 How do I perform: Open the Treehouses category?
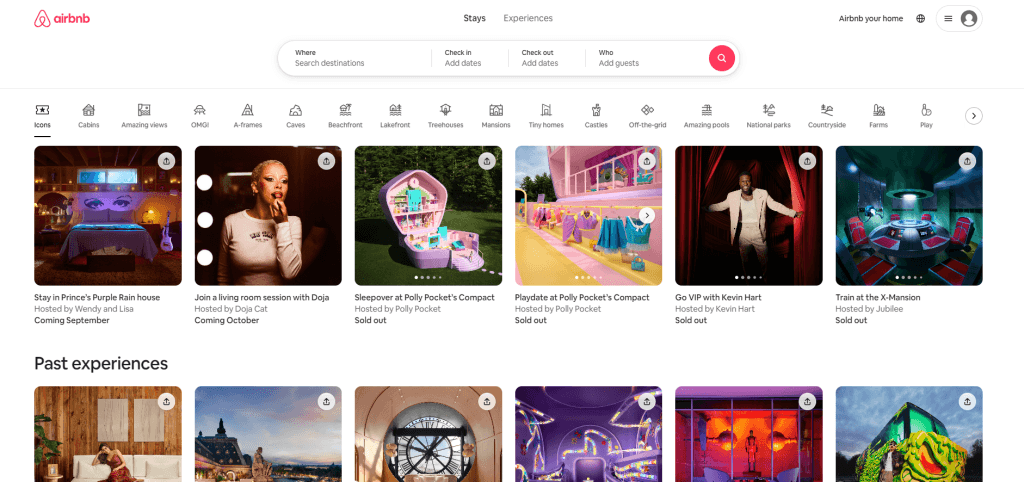pos(445,116)
